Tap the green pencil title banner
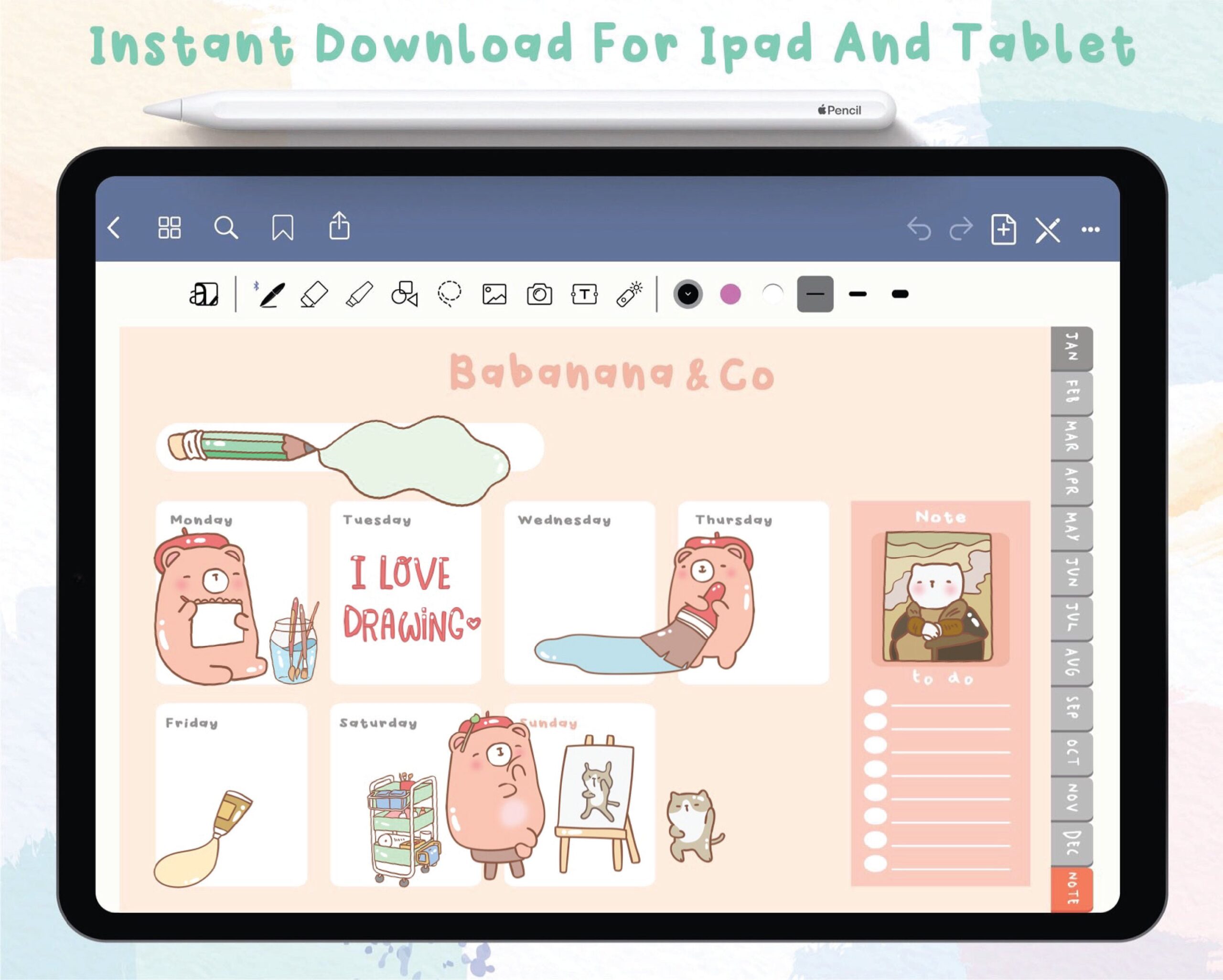The image size is (1223, 980). pyautogui.click(x=349, y=447)
